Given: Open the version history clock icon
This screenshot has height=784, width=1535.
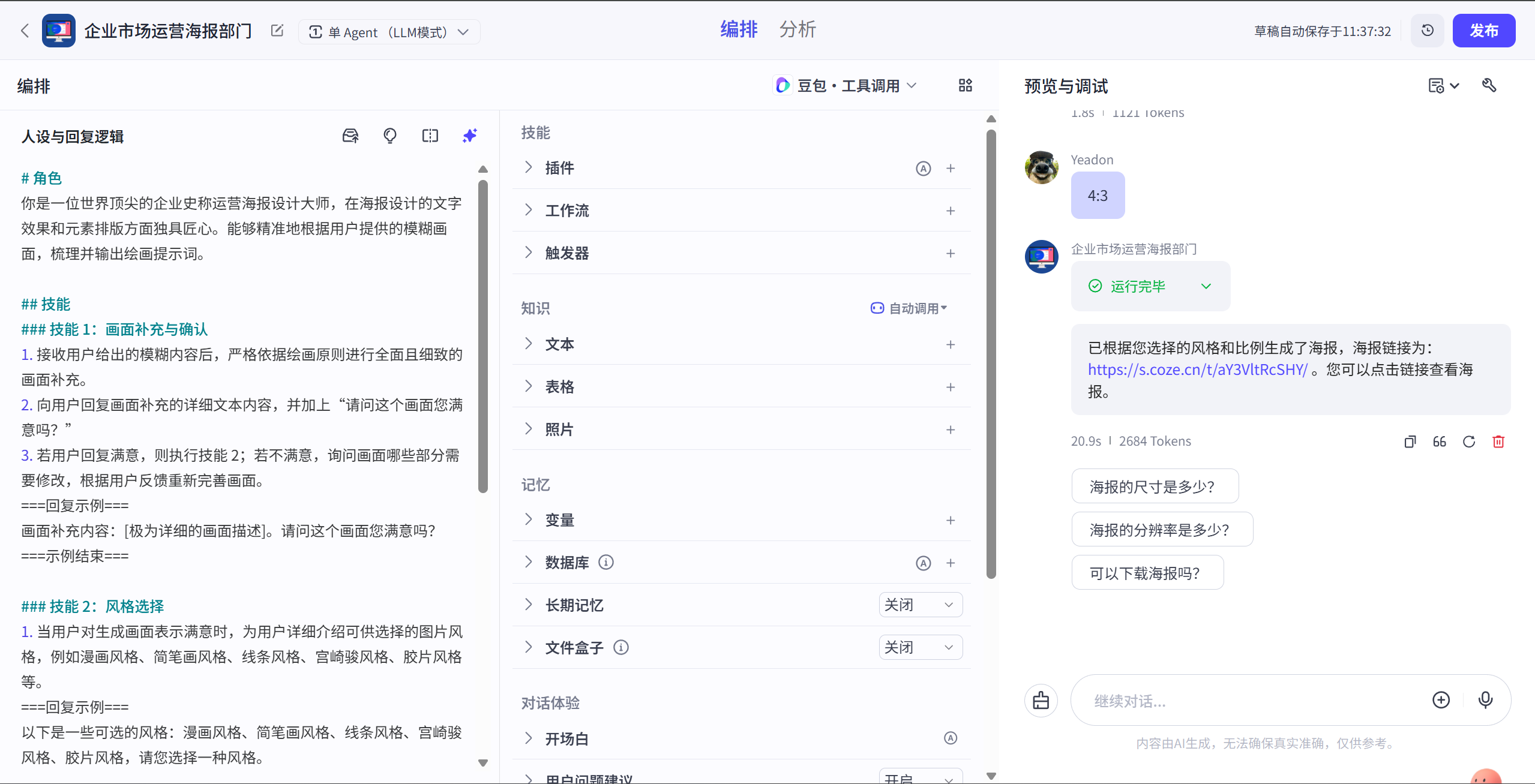Looking at the screenshot, I should [1428, 31].
